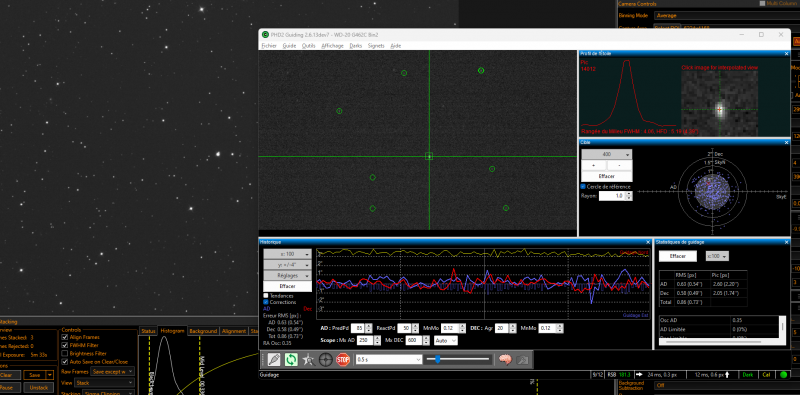Open the Réglages dropdown in Historique
Screen dimensions: 800x395
pos(287,276)
